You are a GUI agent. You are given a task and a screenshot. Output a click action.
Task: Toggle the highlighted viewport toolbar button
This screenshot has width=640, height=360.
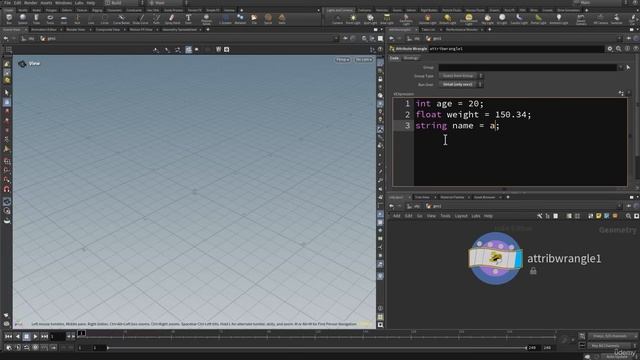(x=189, y=49)
